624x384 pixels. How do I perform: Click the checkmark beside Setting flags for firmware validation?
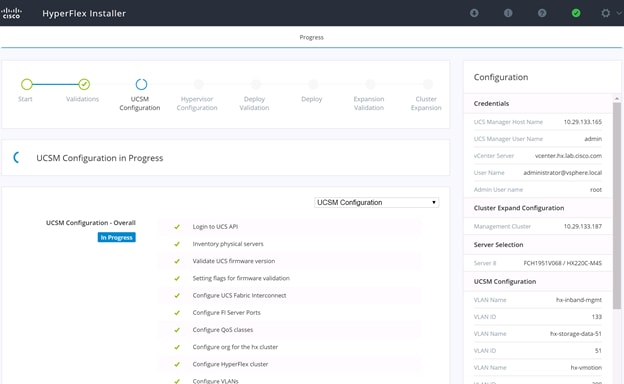(x=177, y=278)
